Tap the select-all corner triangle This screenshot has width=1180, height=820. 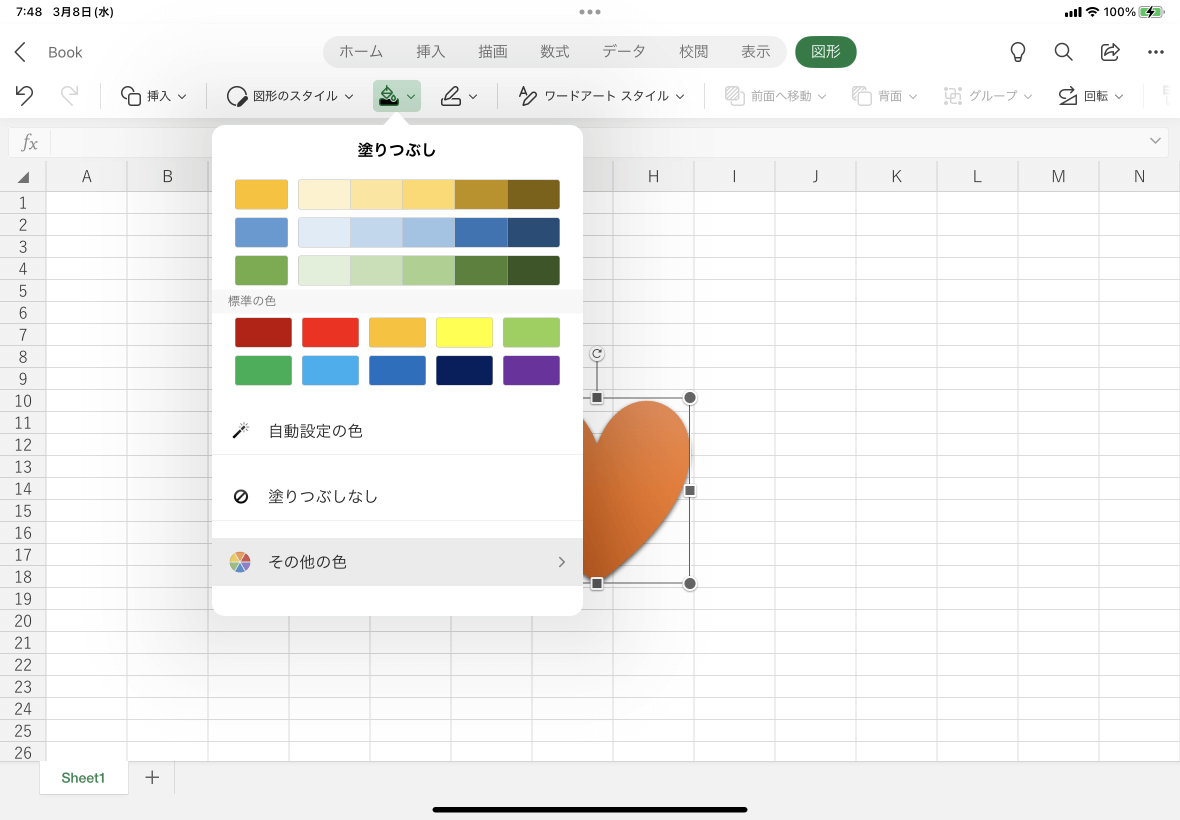23,177
